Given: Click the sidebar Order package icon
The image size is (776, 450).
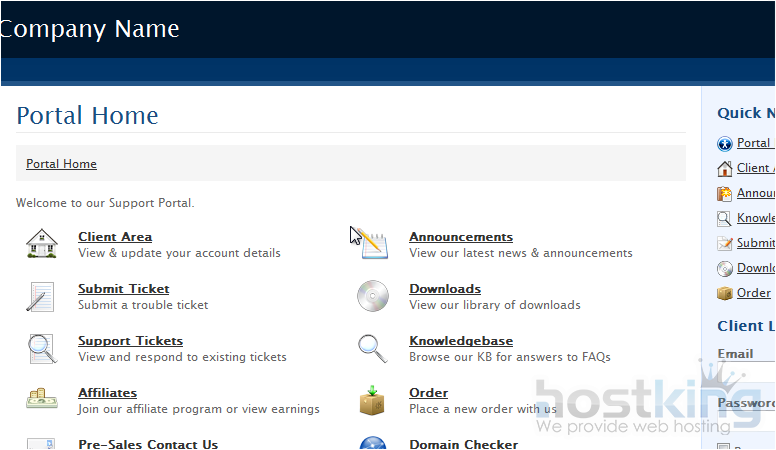Looking at the screenshot, I should click(x=725, y=294).
